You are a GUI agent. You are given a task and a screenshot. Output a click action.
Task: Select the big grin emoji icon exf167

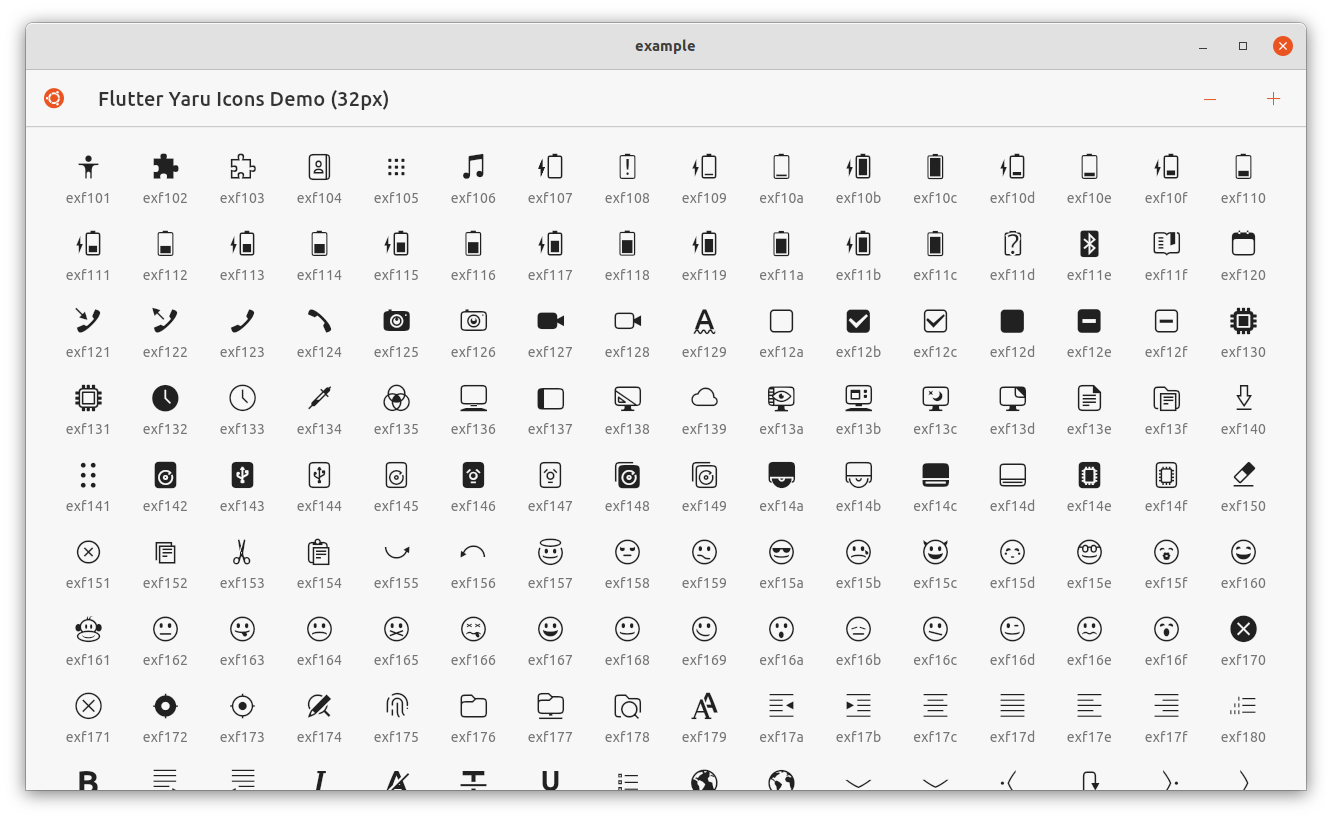coord(550,628)
